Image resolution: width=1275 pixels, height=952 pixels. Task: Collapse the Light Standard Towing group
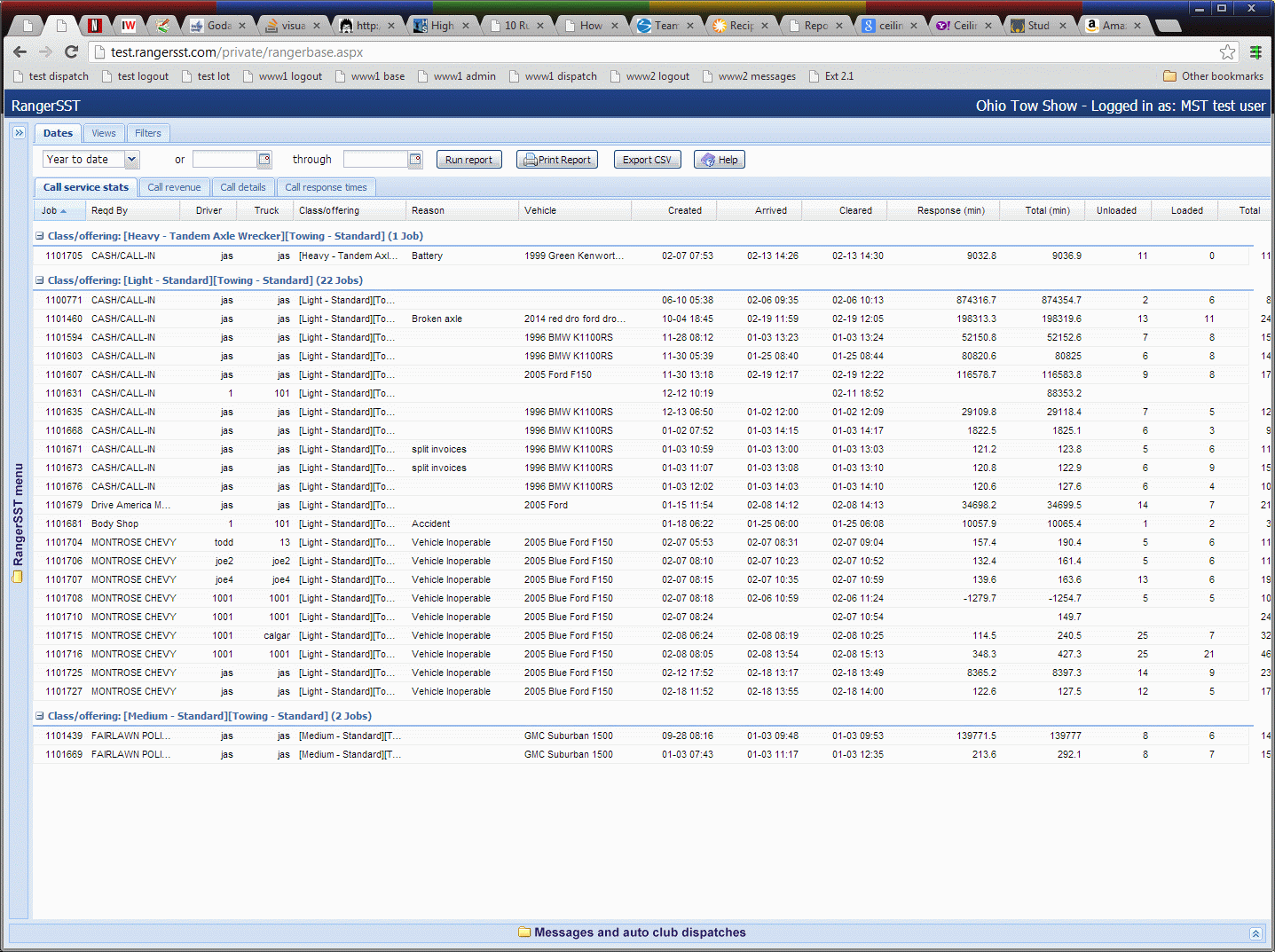point(39,280)
